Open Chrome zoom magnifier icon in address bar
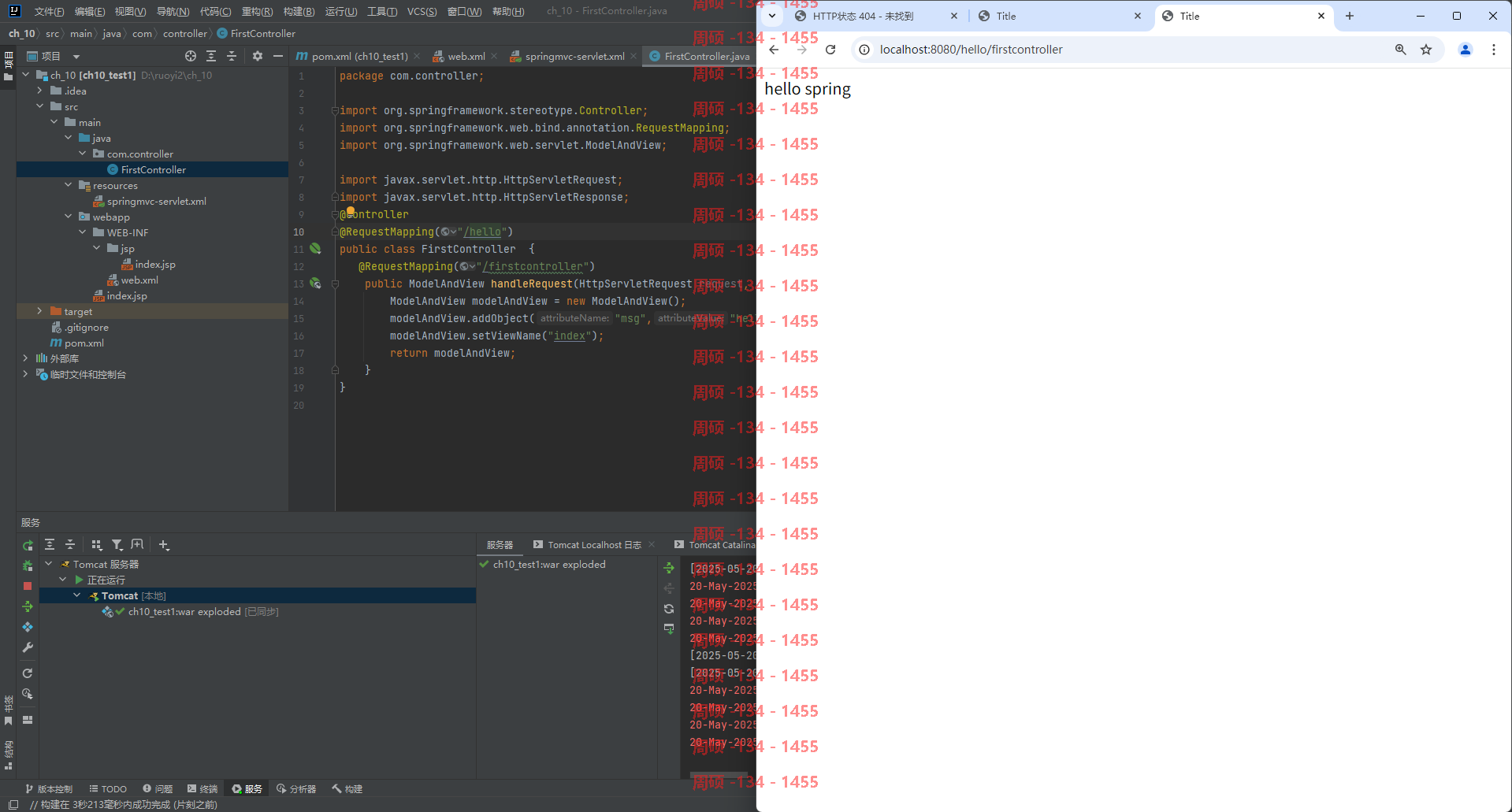The height and width of the screenshot is (812, 1512). coord(1401,50)
